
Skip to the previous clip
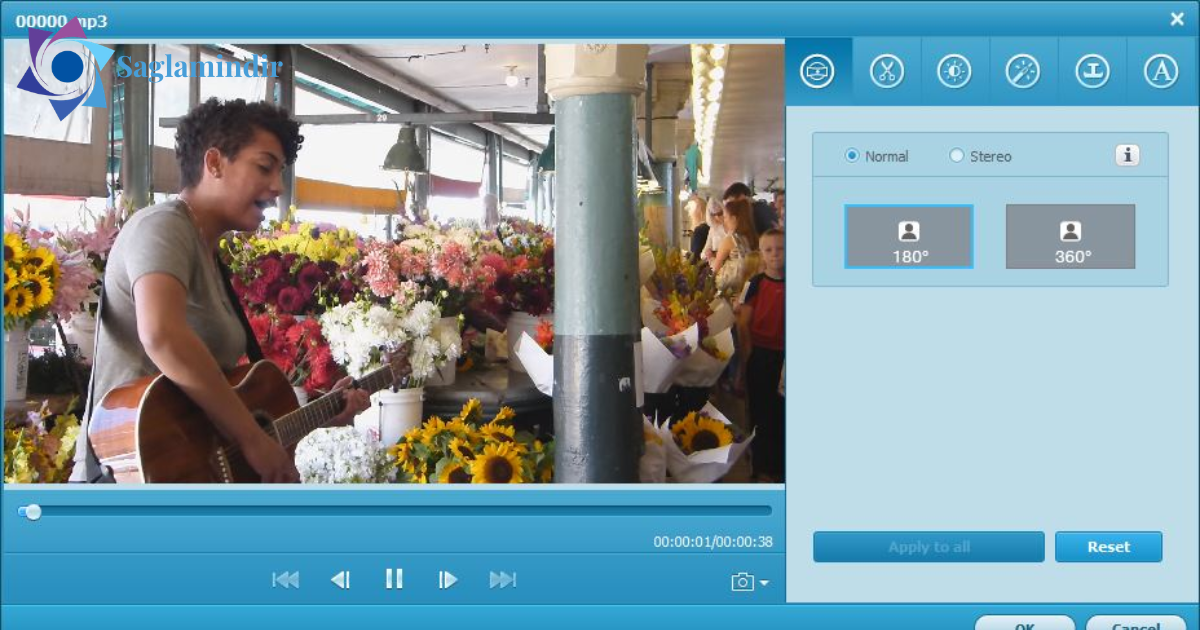click(286, 580)
